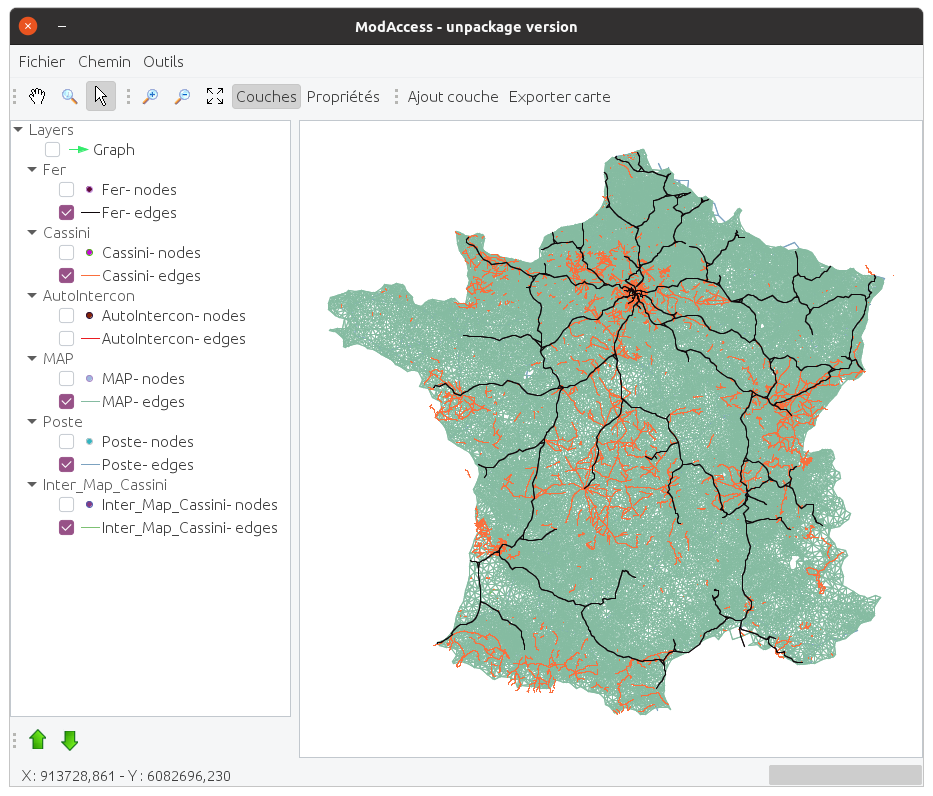The image size is (933, 796).
Task: Activate the zoom magnifier tool
Action: click(70, 96)
